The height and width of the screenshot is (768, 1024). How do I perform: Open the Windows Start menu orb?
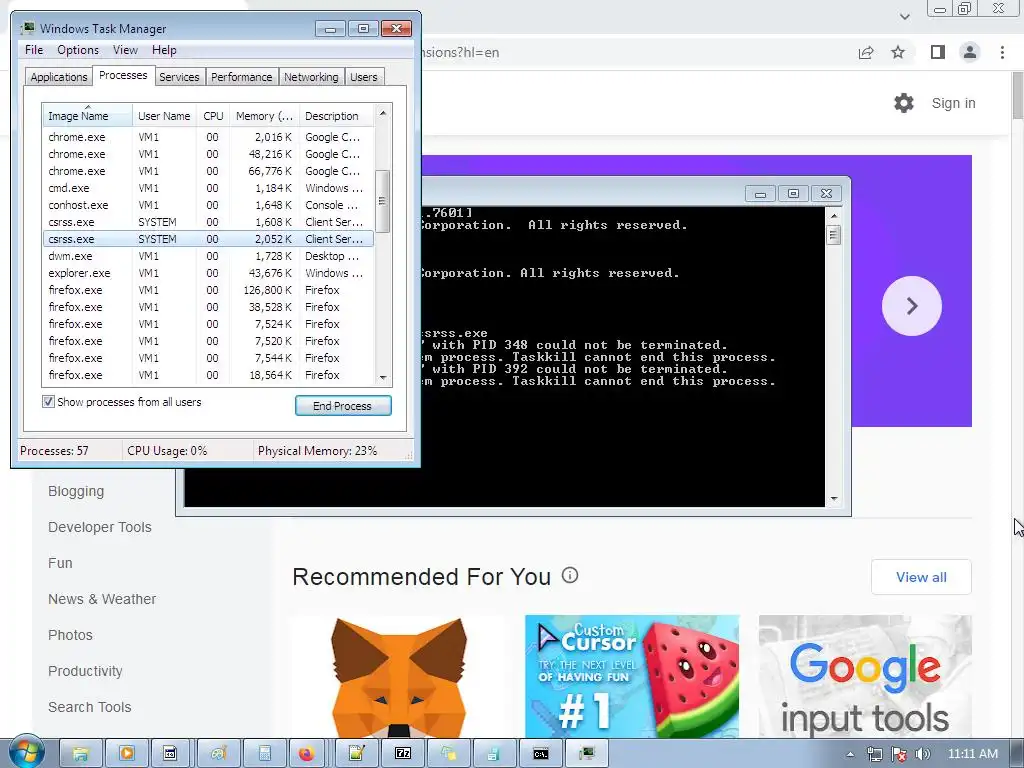[25, 752]
